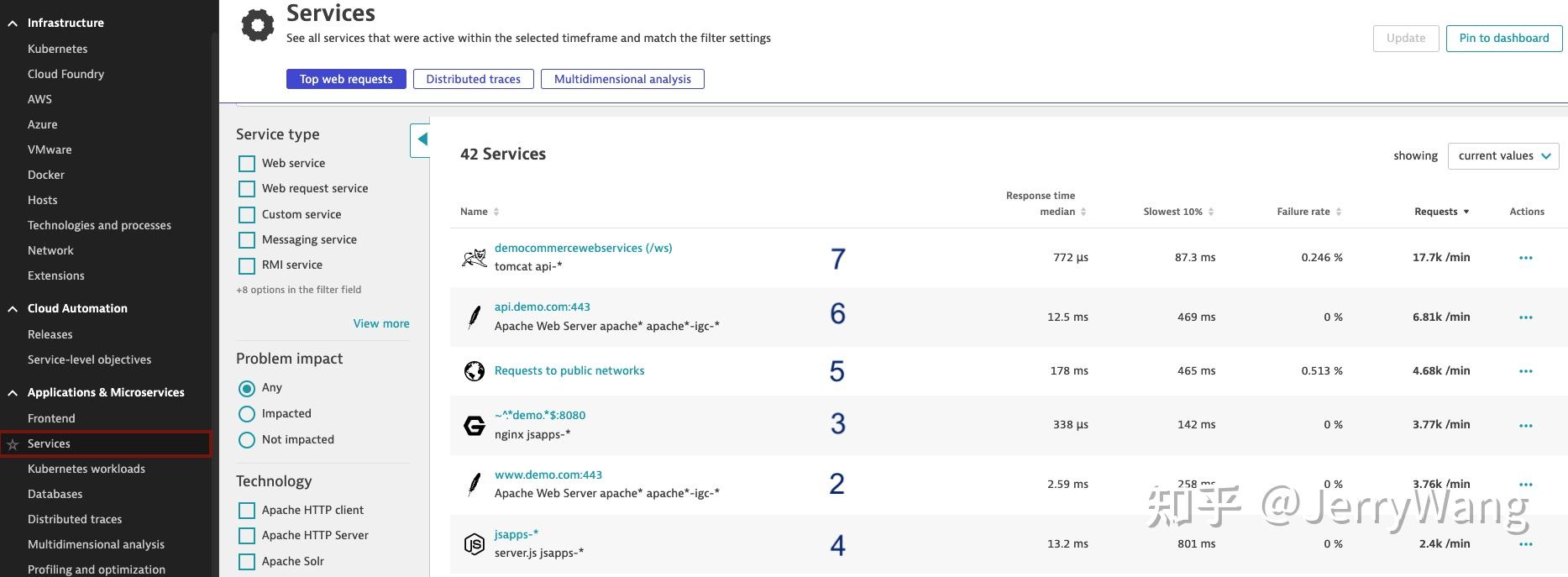Image resolution: width=1568 pixels, height=577 pixels.
Task: Click globe icon for Requests to public networks
Action: [475, 370]
